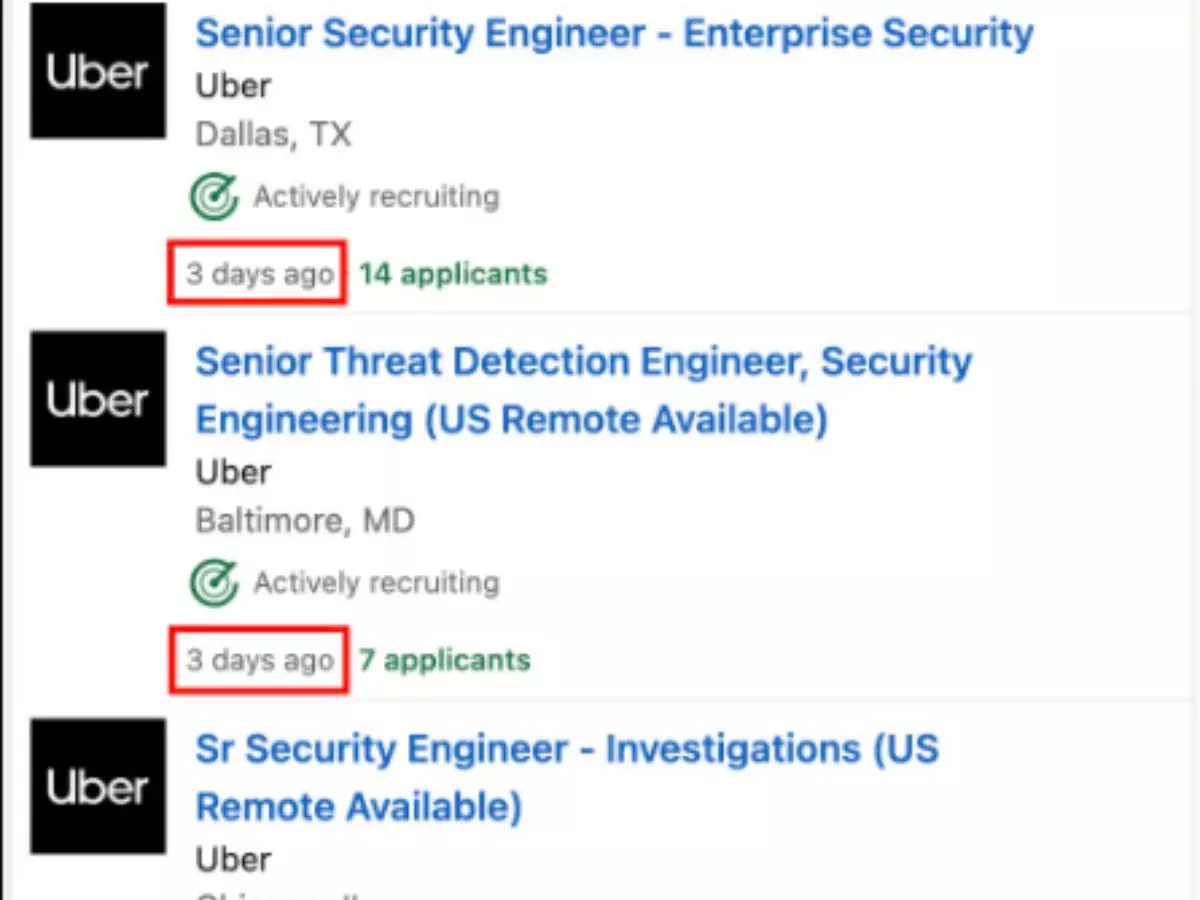
Task: Click Actively recruiting label in Dallas listing
Action: 376,197
